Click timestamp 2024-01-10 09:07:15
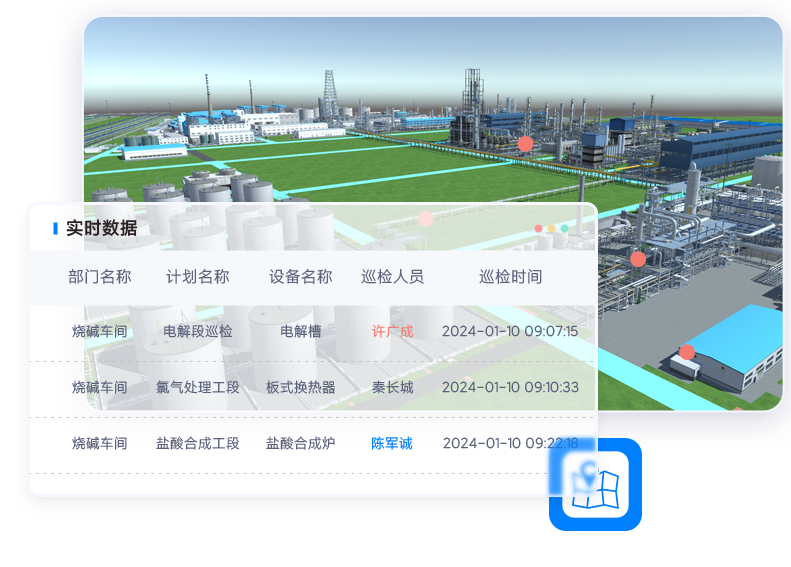 [x=510, y=331]
